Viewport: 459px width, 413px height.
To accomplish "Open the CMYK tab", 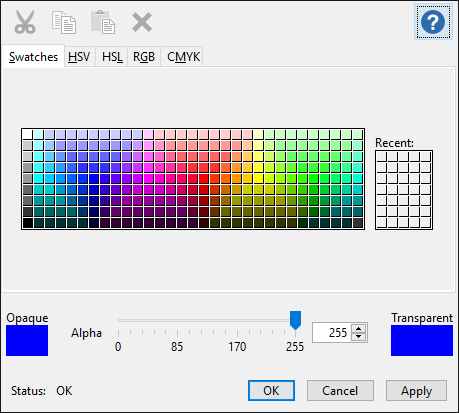I will pos(183,57).
